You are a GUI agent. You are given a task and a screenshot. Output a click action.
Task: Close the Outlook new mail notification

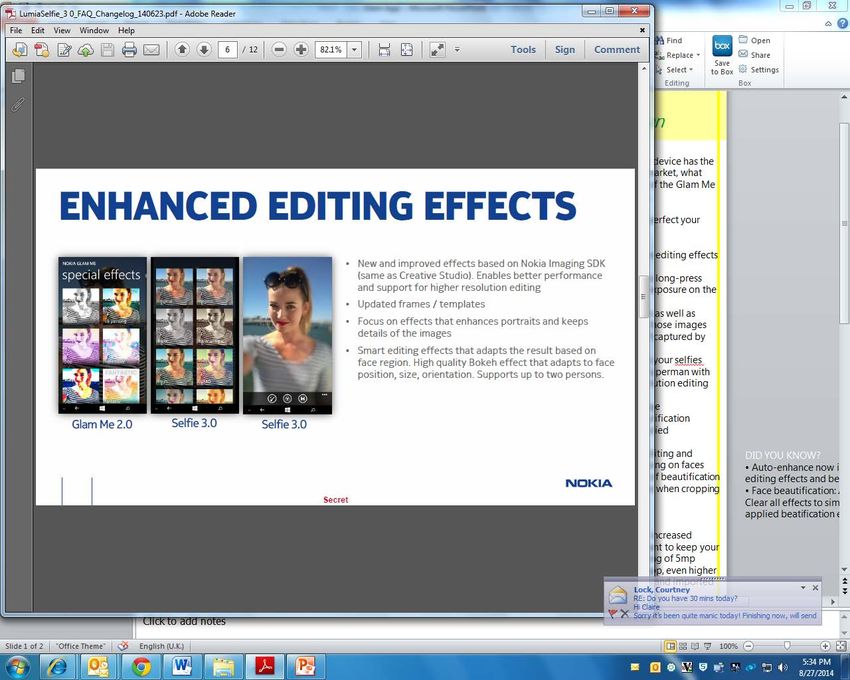tap(815, 588)
